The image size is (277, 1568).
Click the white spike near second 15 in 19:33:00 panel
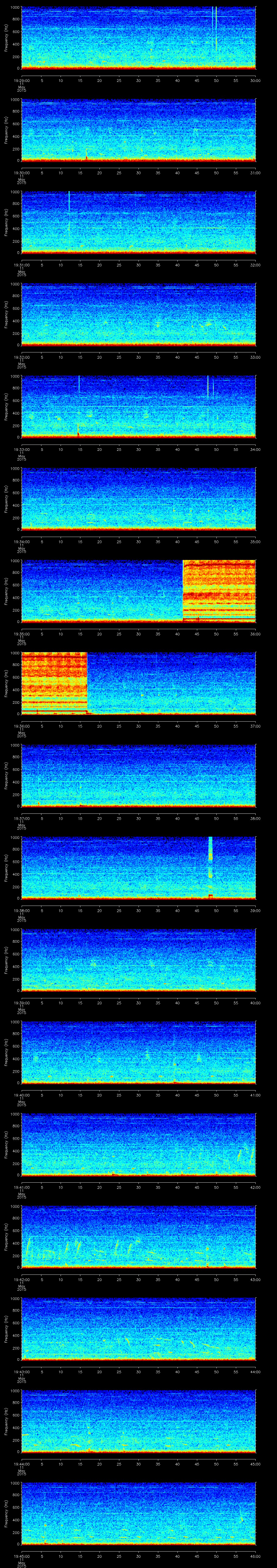[x=79, y=385]
